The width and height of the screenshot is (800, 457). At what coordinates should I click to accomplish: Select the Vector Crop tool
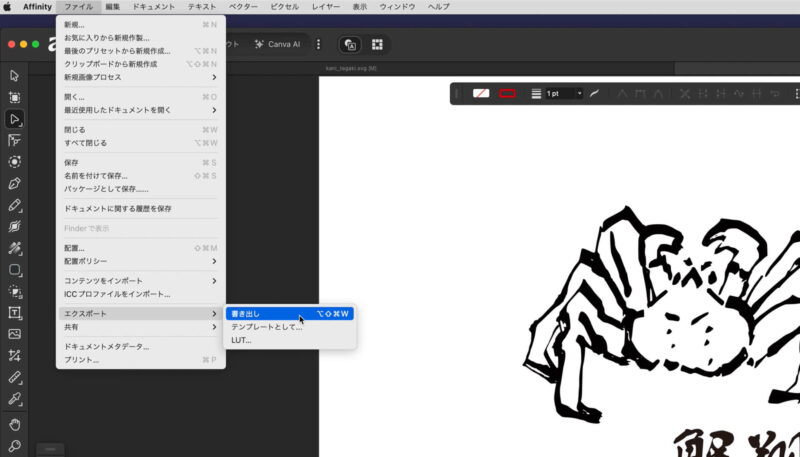point(14,356)
